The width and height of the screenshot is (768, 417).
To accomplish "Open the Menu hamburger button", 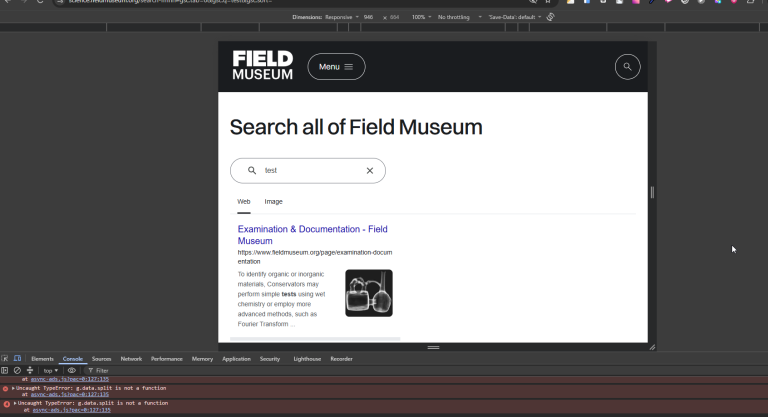I will pyautogui.click(x=336, y=67).
